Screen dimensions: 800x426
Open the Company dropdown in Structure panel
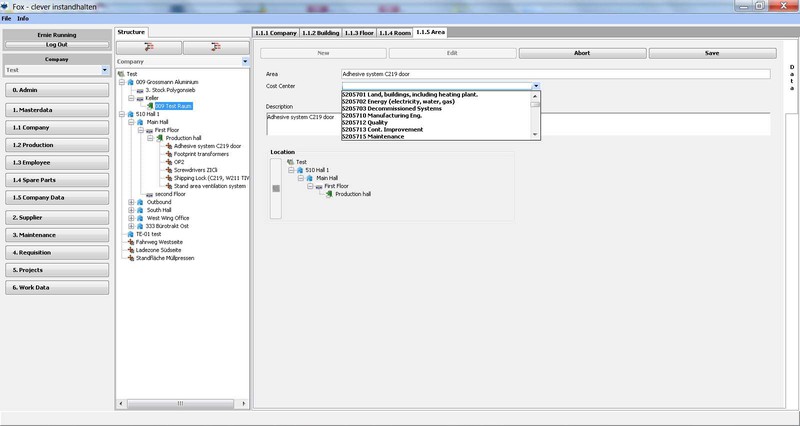[x=246, y=61]
